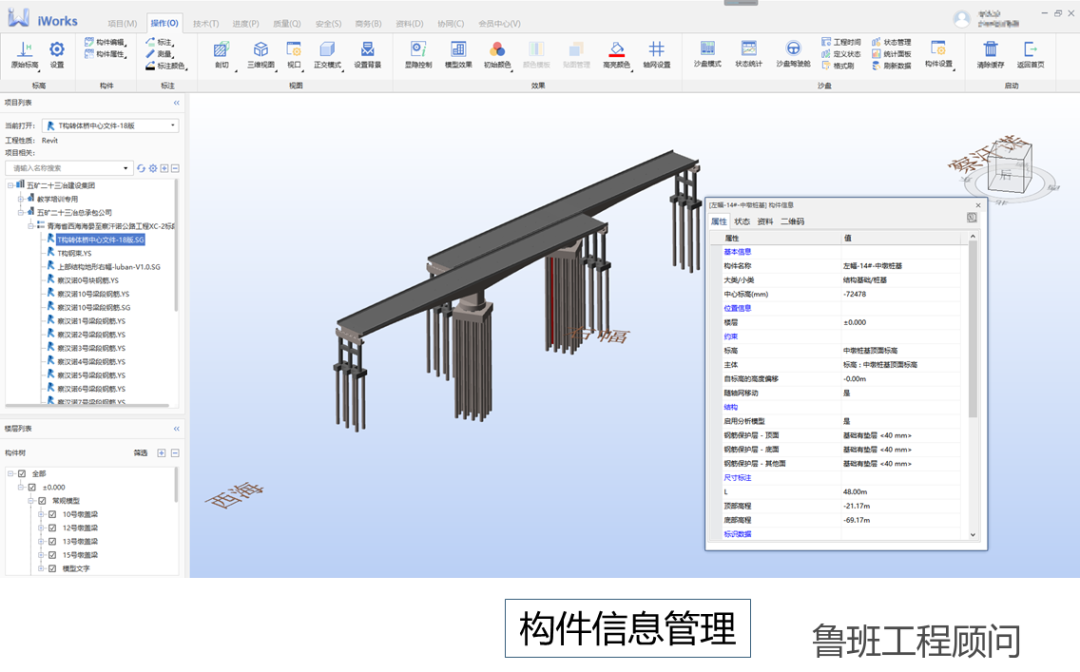Viewport: 1080px width, 672px height.
Task: Toggle the 13号衡盖梁 checkbox
Action: tap(52, 542)
